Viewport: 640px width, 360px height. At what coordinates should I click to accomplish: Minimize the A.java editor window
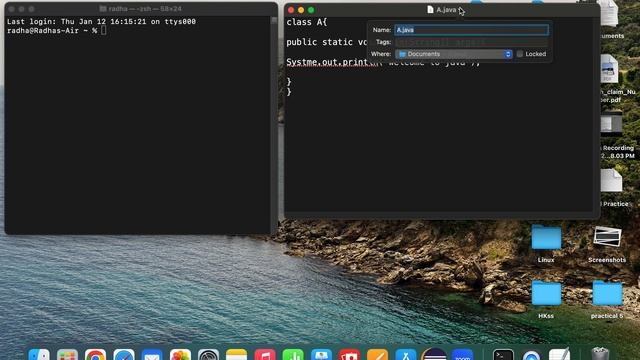[x=301, y=10]
